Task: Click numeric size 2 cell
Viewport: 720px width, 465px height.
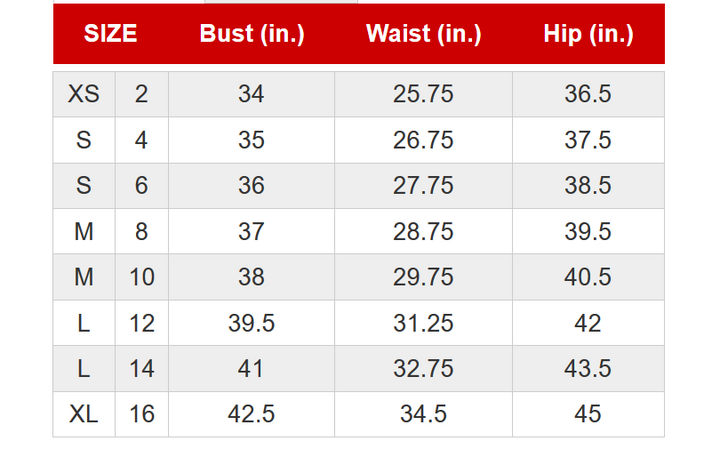Action: pos(141,94)
